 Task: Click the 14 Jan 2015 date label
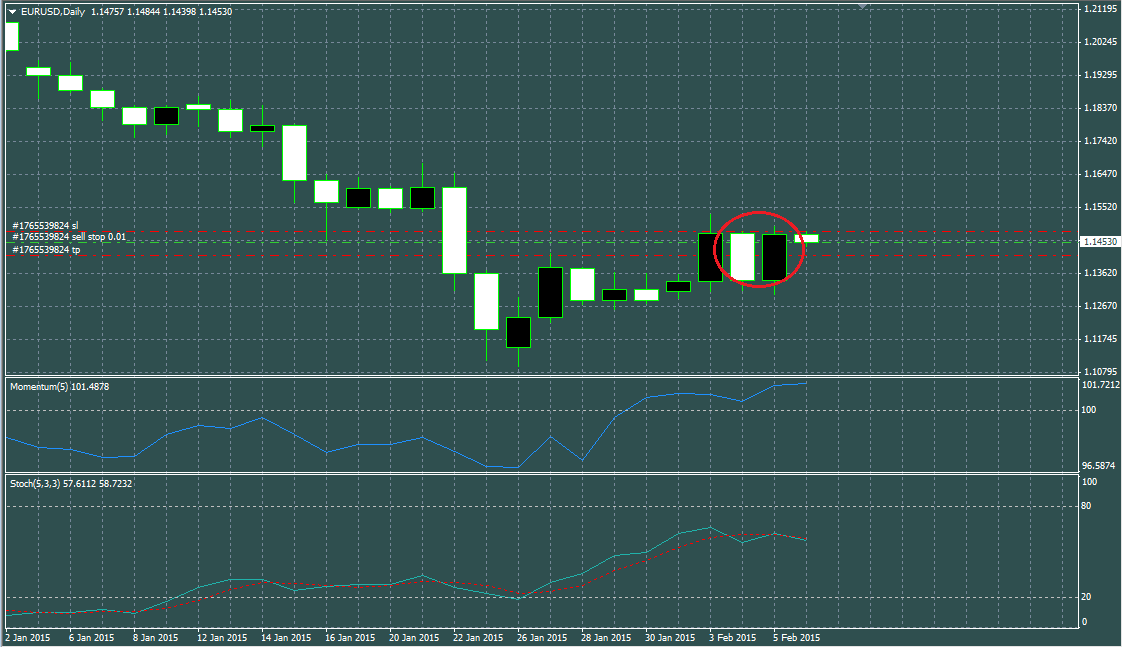(286, 637)
